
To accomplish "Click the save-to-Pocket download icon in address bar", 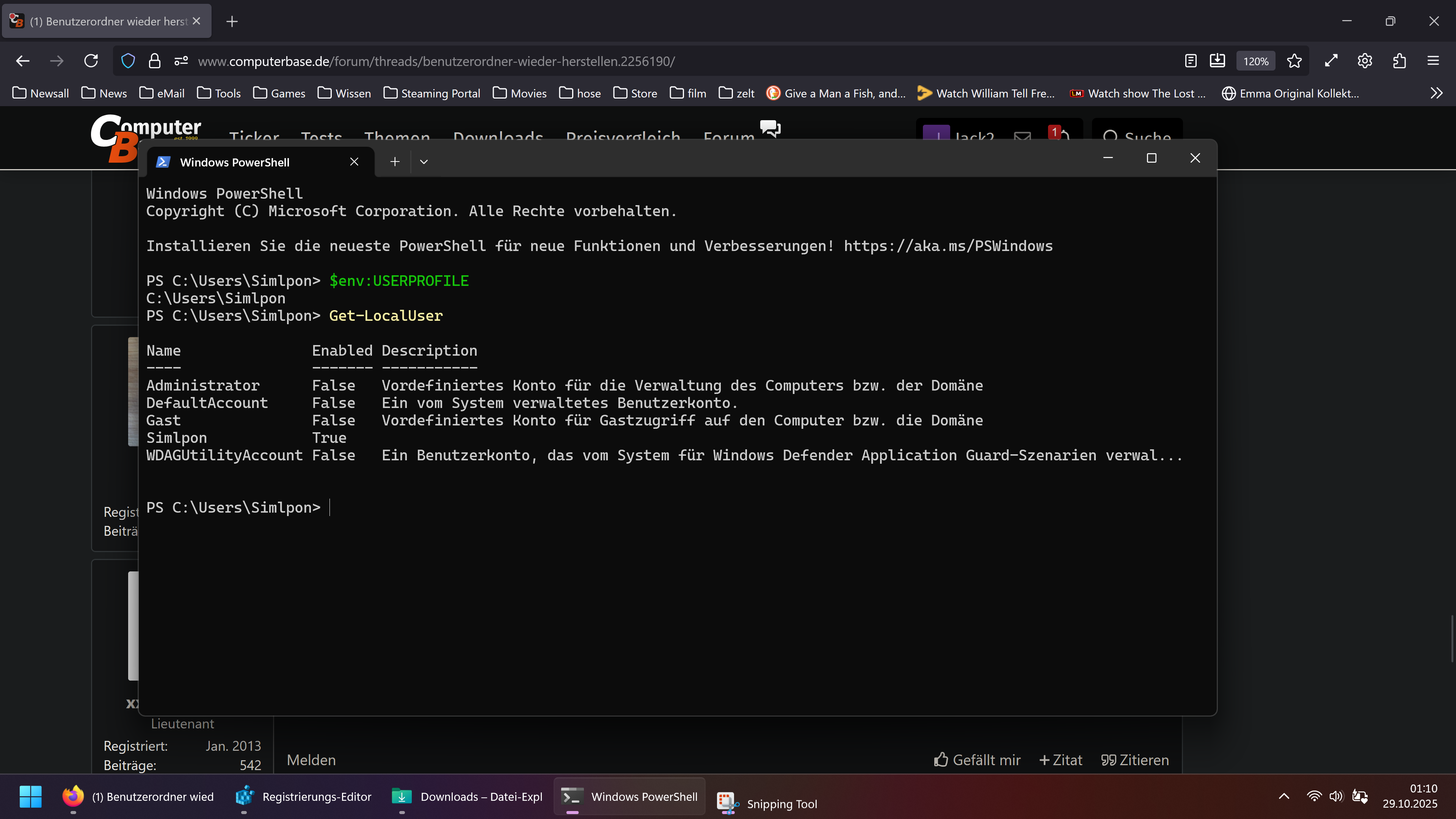I will coord(1217,61).
